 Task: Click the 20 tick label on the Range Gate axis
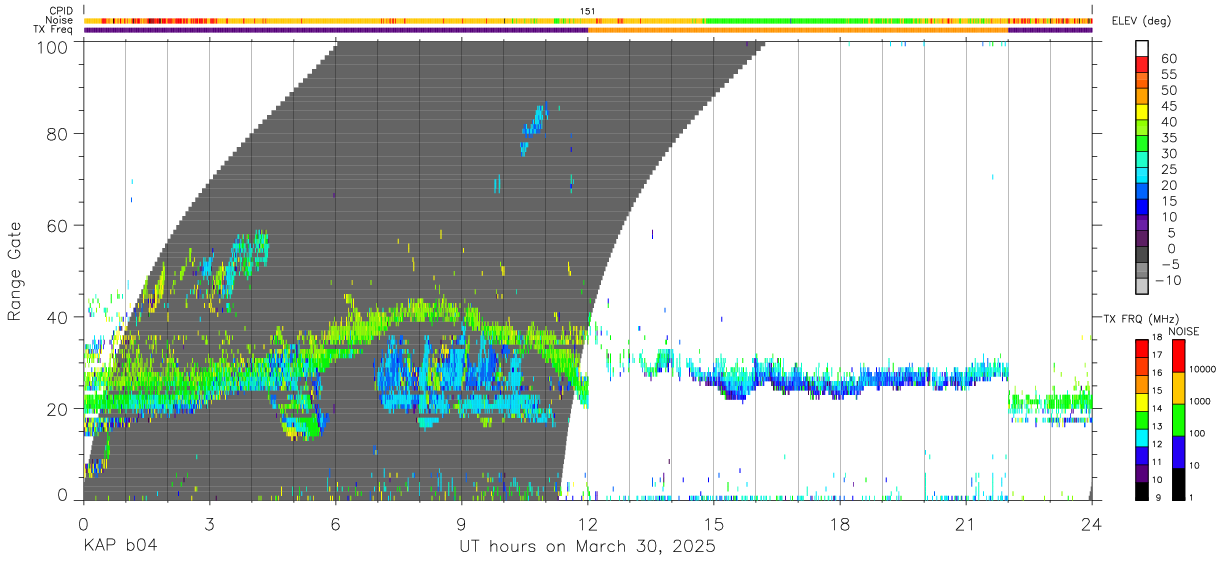(x=59, y=409)
